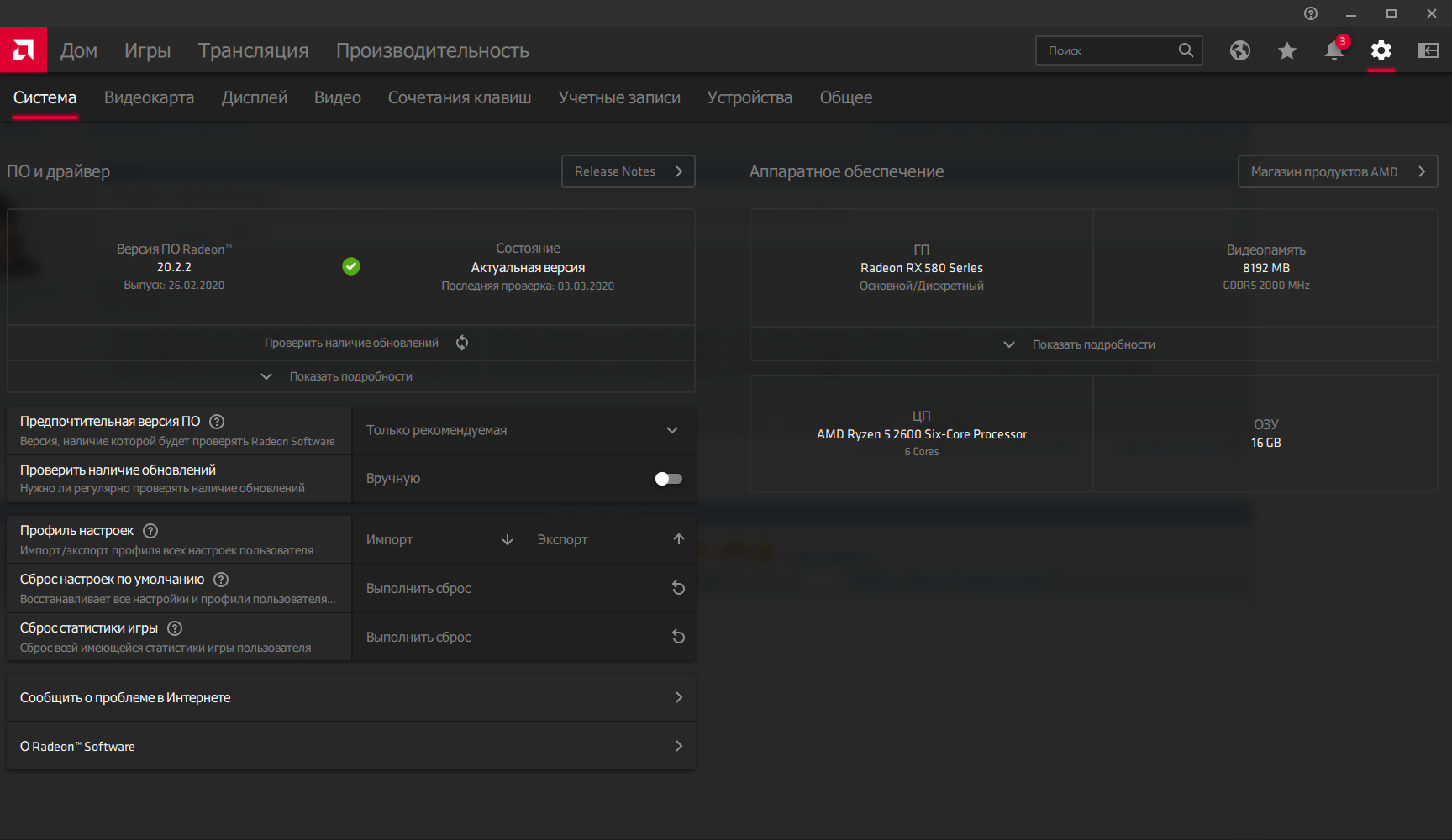Toggle the Вручную automatic update check switch
The height and width of the screenshot is (840, 1452).
[669, 479]
